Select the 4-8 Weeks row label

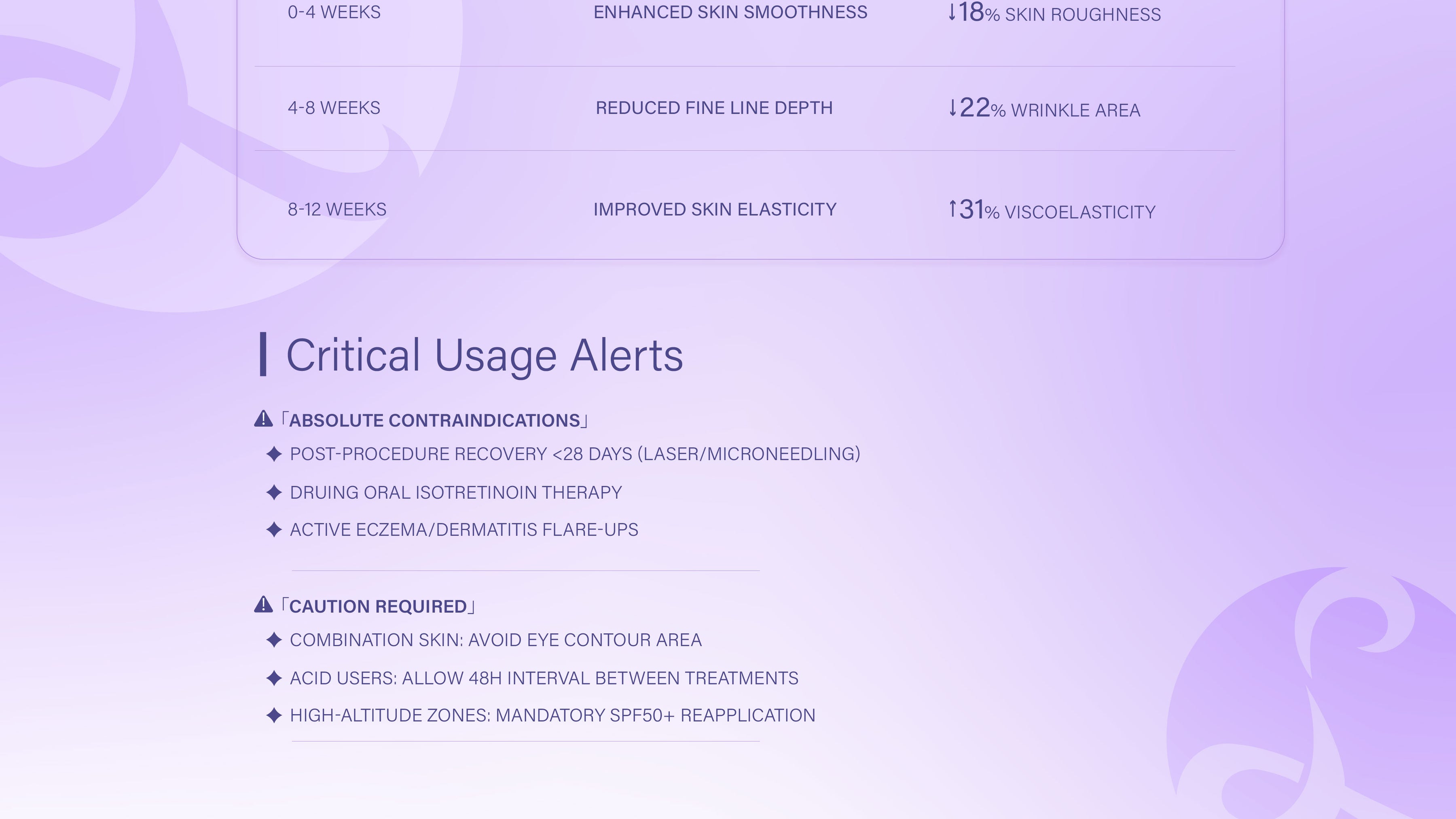pyautogui.click(x=334, y=108)
